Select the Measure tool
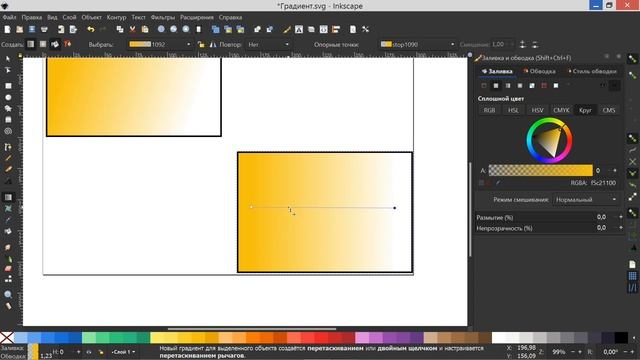Viewport: 640px width, 360px height. tap(8, 306)
